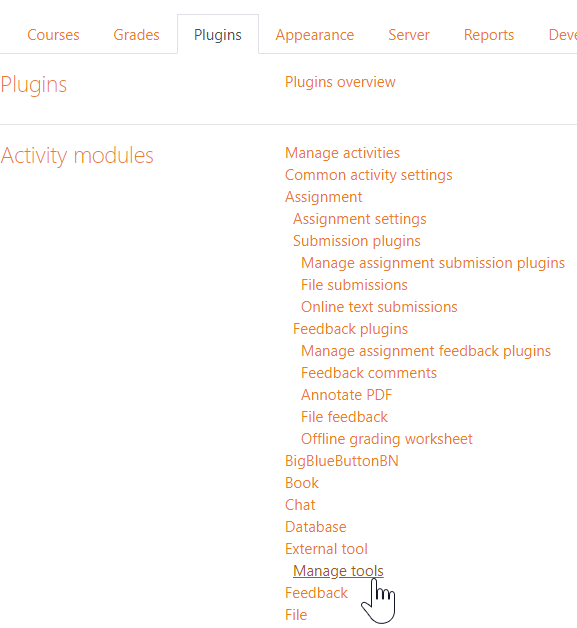Select Manage assignment submission plugins
This screenshot has height=628, width=577.
pyautogui.click(x=433, y=263)
